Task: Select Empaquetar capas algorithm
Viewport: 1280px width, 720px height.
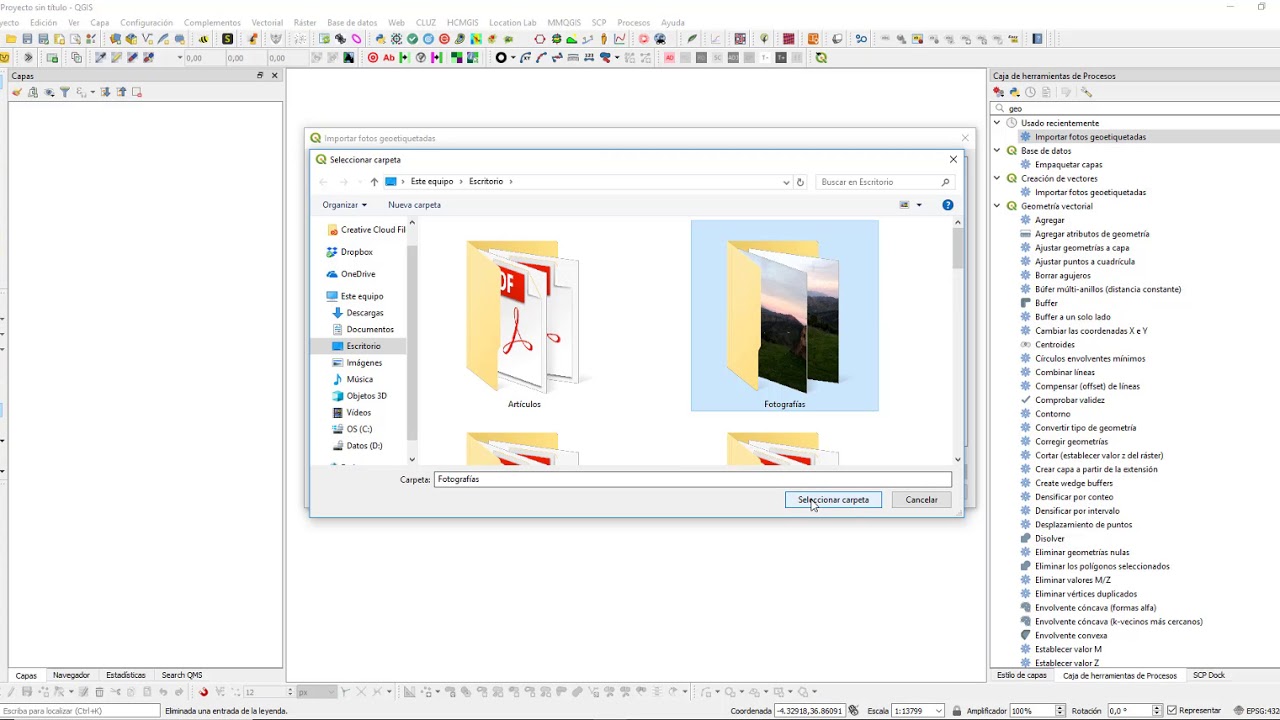Action: pyautogui.click(x=1068, y=165)
